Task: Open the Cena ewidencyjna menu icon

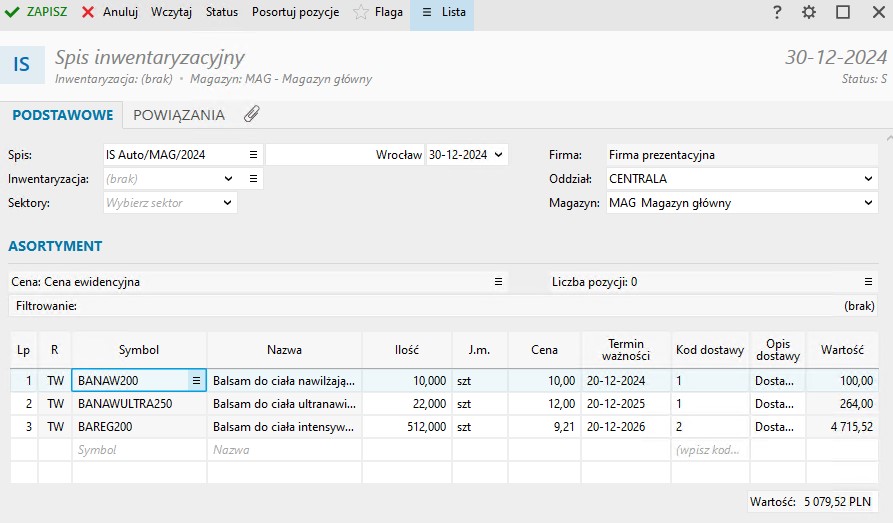Action: click(x=498, y=282)
